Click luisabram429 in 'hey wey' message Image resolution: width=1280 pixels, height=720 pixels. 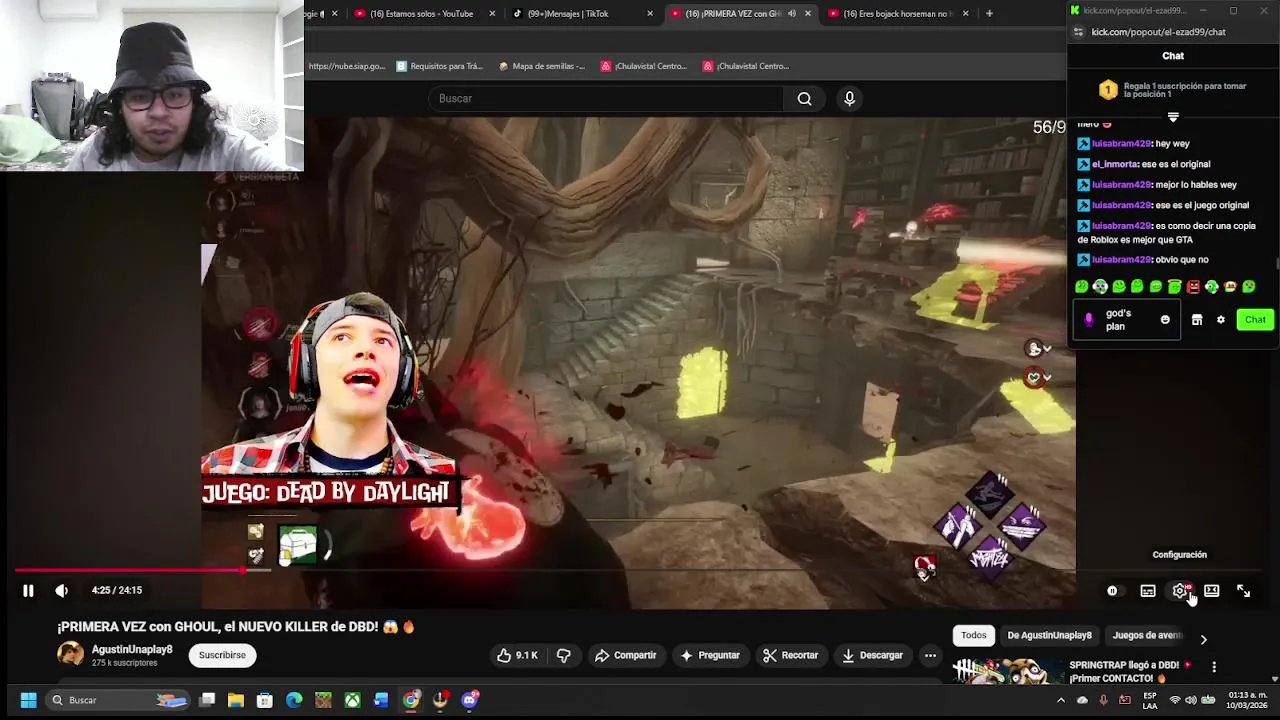1121,144
